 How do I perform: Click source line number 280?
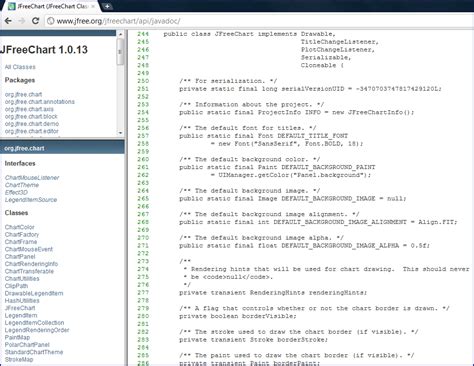coord(143,316)
